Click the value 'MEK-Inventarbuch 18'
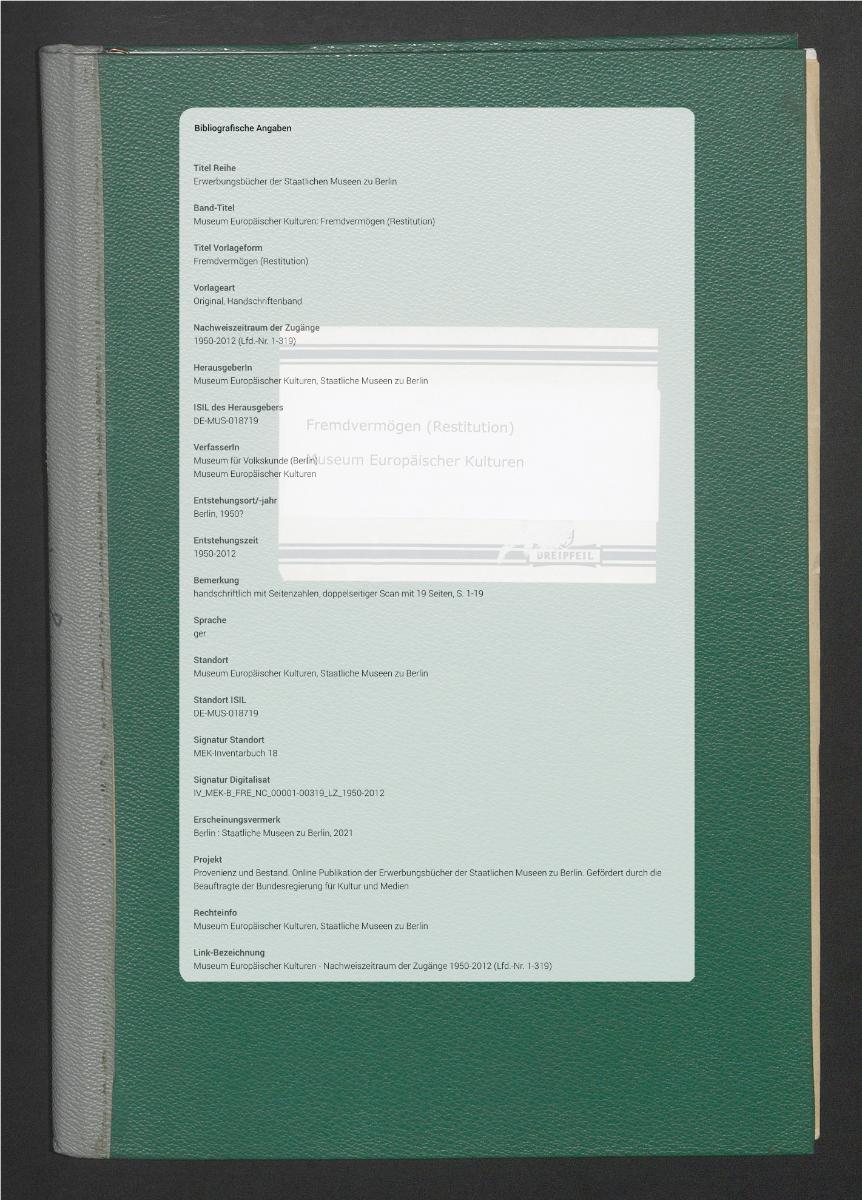862x1200 pixels. click(235, 753)
